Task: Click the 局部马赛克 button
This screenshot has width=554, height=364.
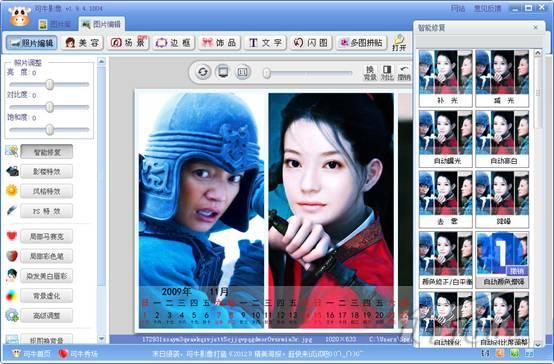Action: coord(47,236)
